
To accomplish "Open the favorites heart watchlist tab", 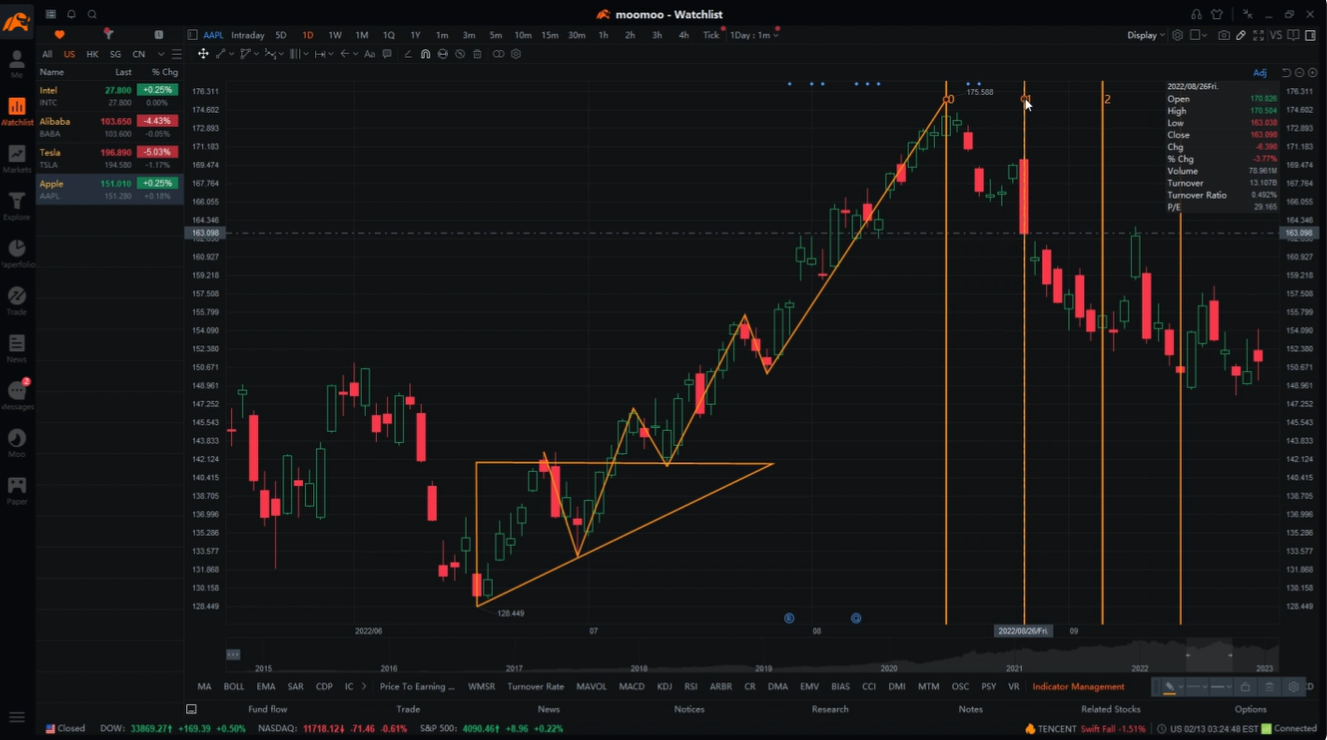I will [x=59, y=35].
